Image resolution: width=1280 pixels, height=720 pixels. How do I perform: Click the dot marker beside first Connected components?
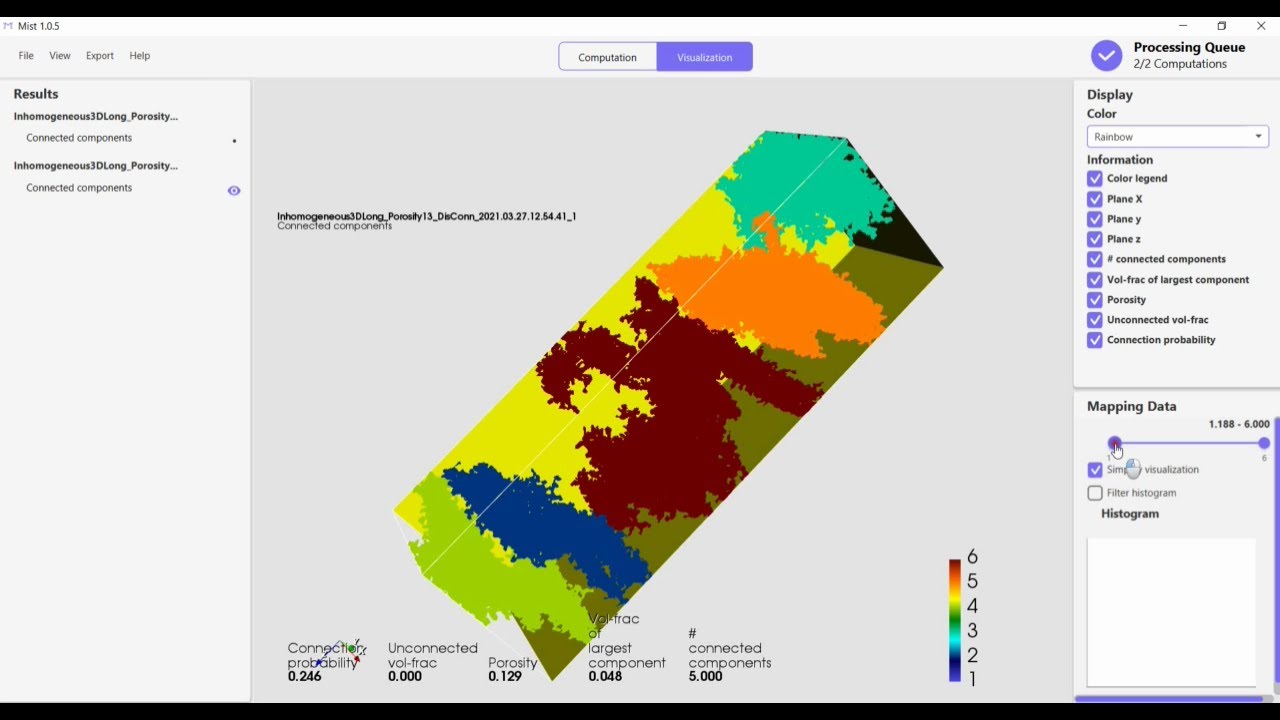234,141
